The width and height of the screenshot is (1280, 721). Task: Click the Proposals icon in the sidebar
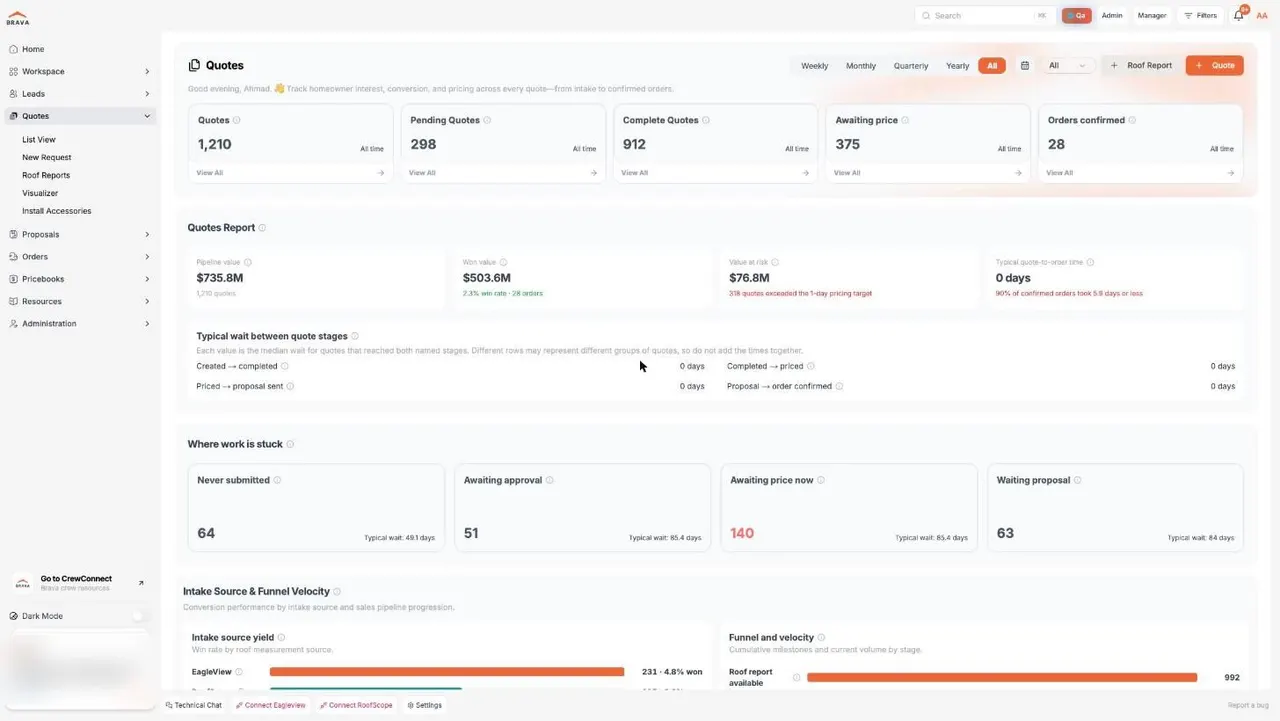[x=13, y=235]
